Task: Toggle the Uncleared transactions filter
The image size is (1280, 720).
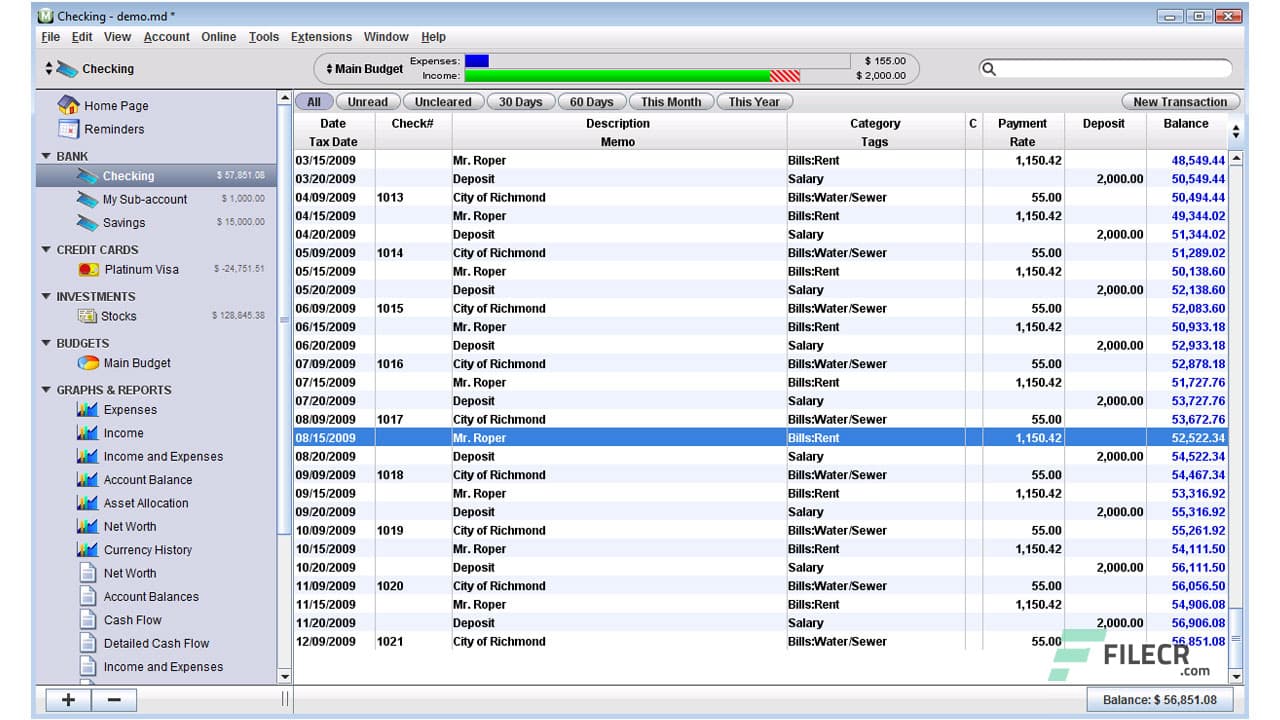Action: click(443, 102)
